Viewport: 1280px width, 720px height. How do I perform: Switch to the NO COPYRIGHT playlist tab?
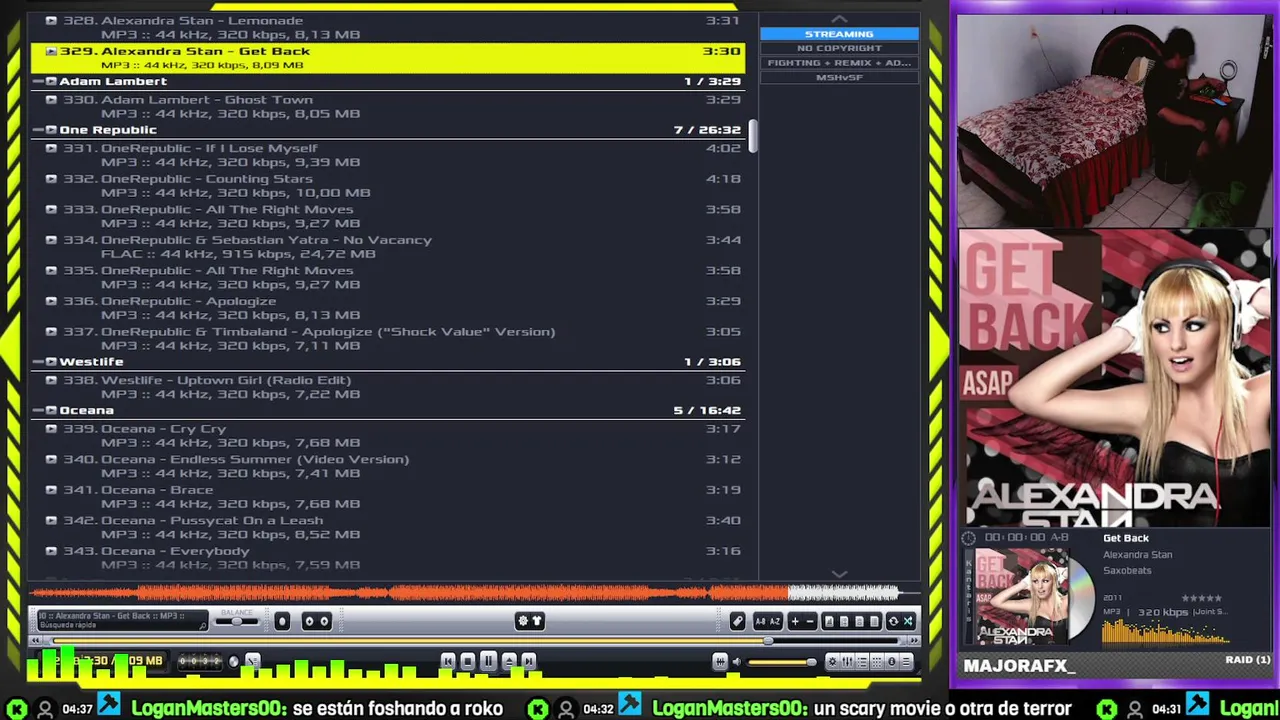(839, 48)
